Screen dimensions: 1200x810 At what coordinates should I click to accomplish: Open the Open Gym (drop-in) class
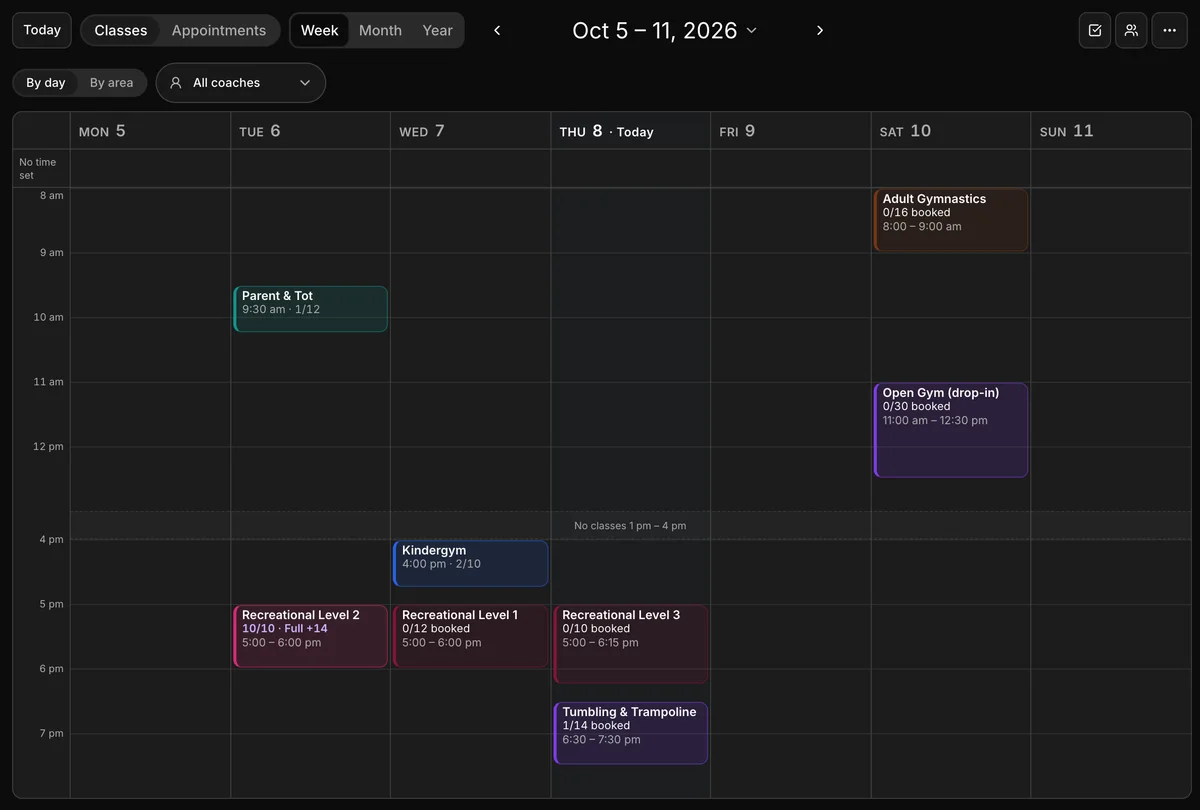(x=951, y=430)
